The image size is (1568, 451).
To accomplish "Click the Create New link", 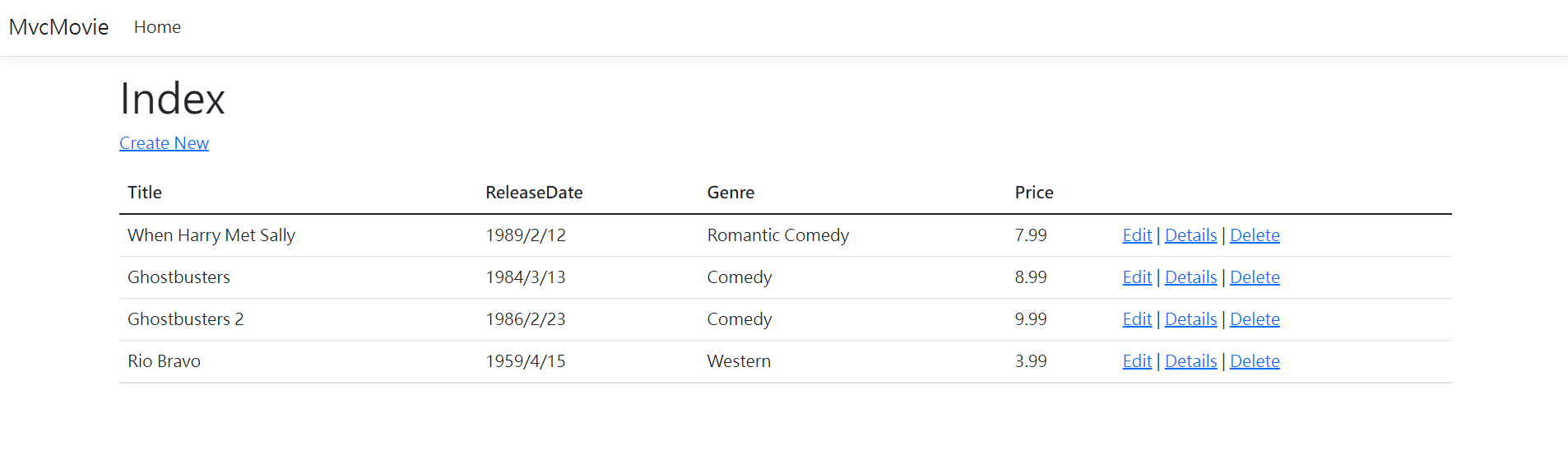I will click(164, 143).
